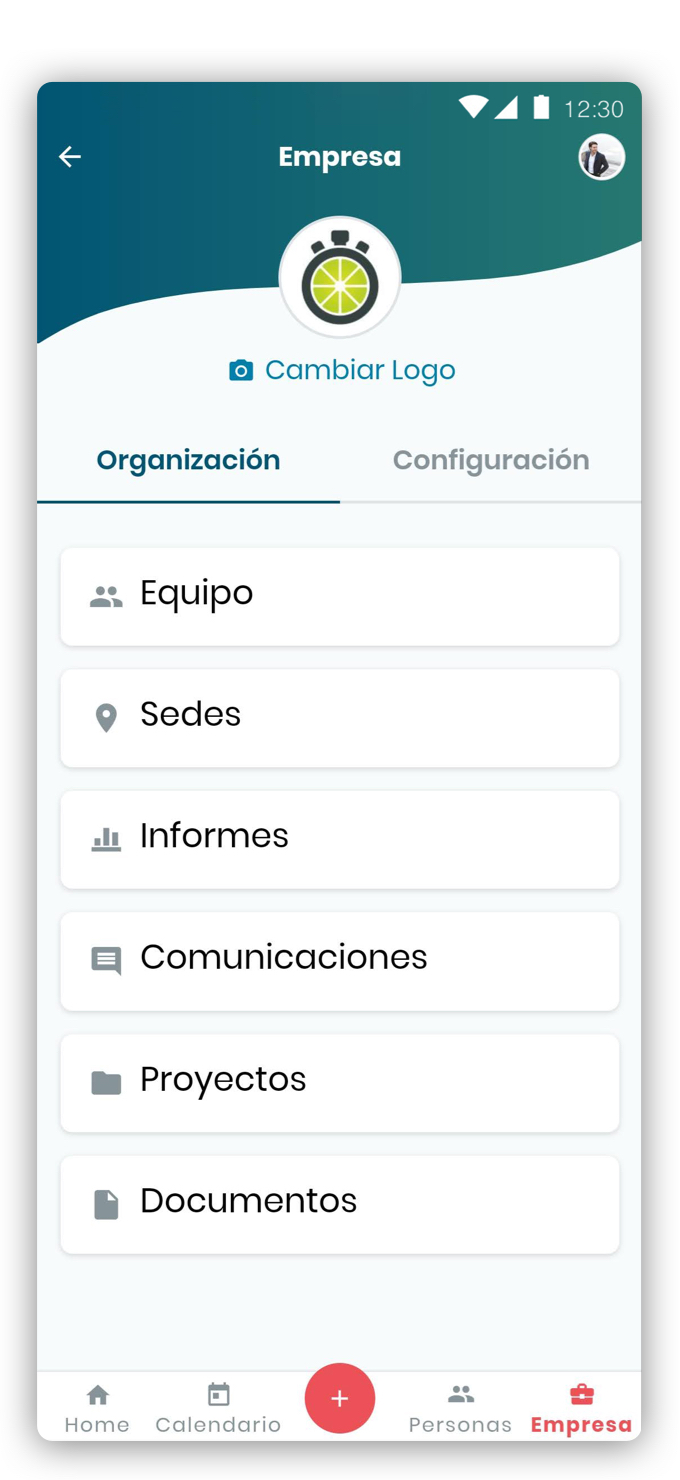Open the user profile avatar
The width and height of the screenshot is (680, 1480).
[x=601, y=158]
